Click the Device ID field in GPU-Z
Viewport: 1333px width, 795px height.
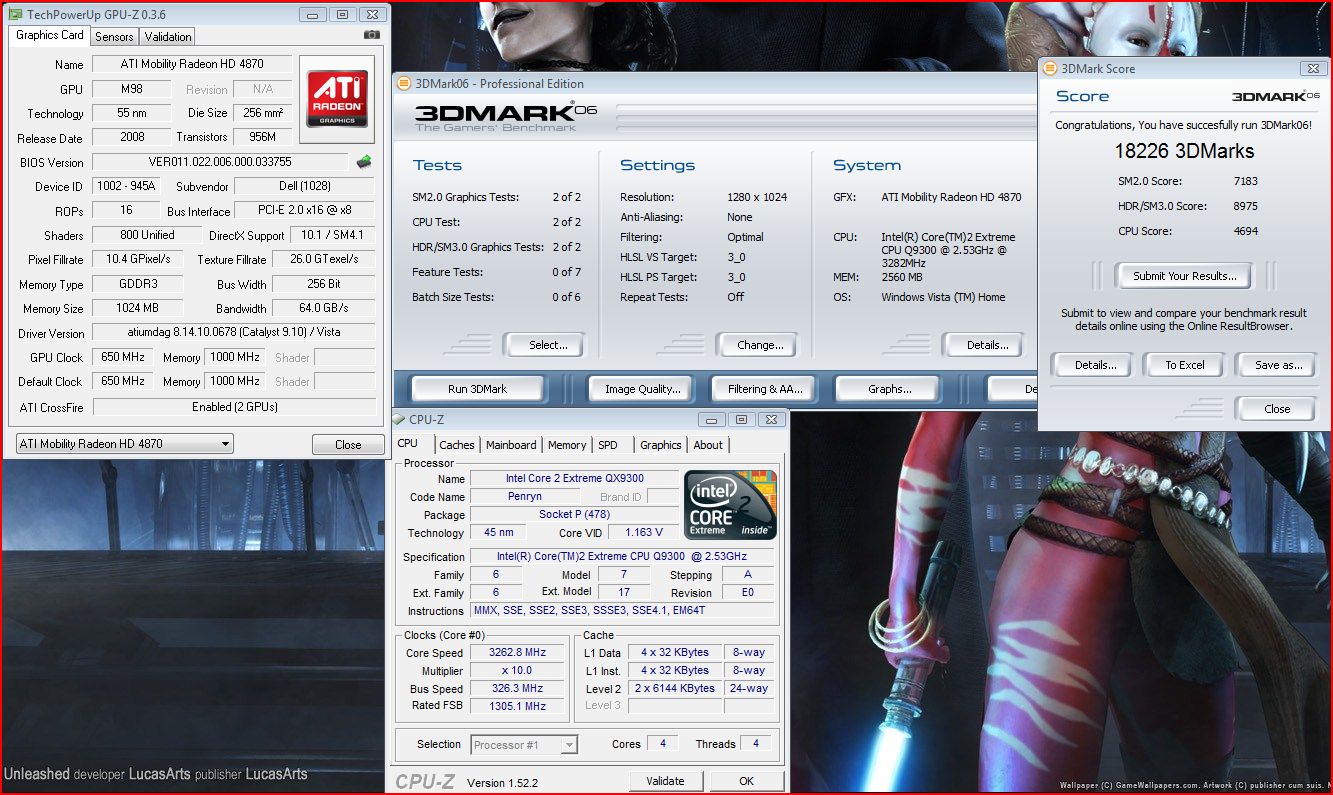click(125, 186)
